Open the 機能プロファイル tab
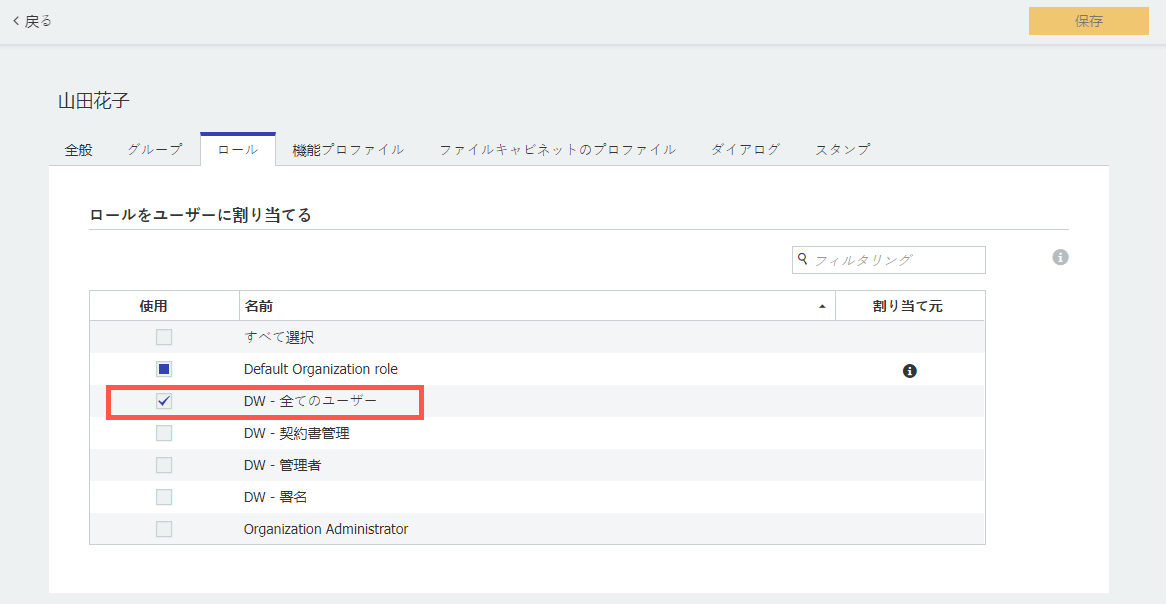 point(348,150)
